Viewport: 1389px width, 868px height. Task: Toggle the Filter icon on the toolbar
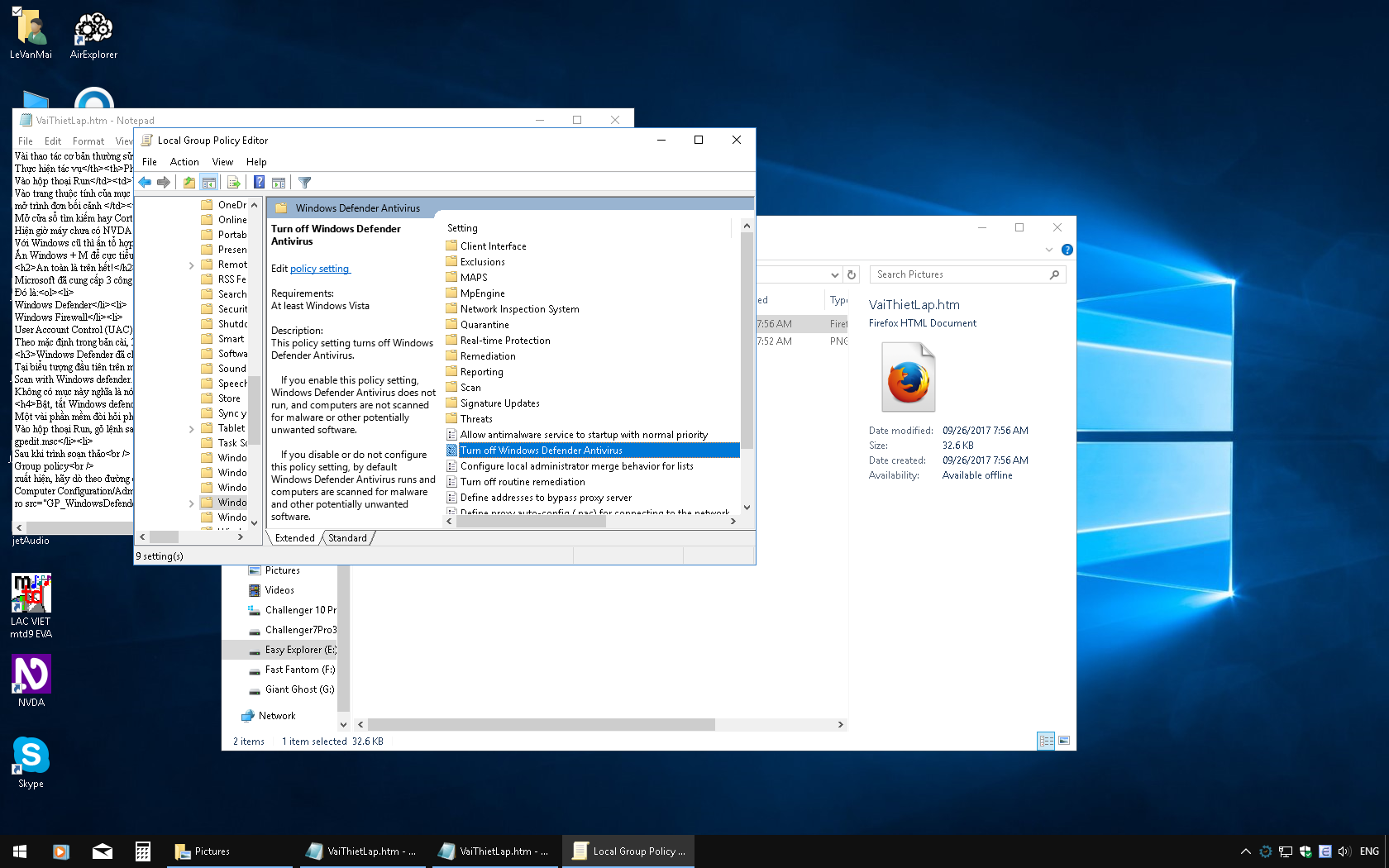tap(304, 182)
